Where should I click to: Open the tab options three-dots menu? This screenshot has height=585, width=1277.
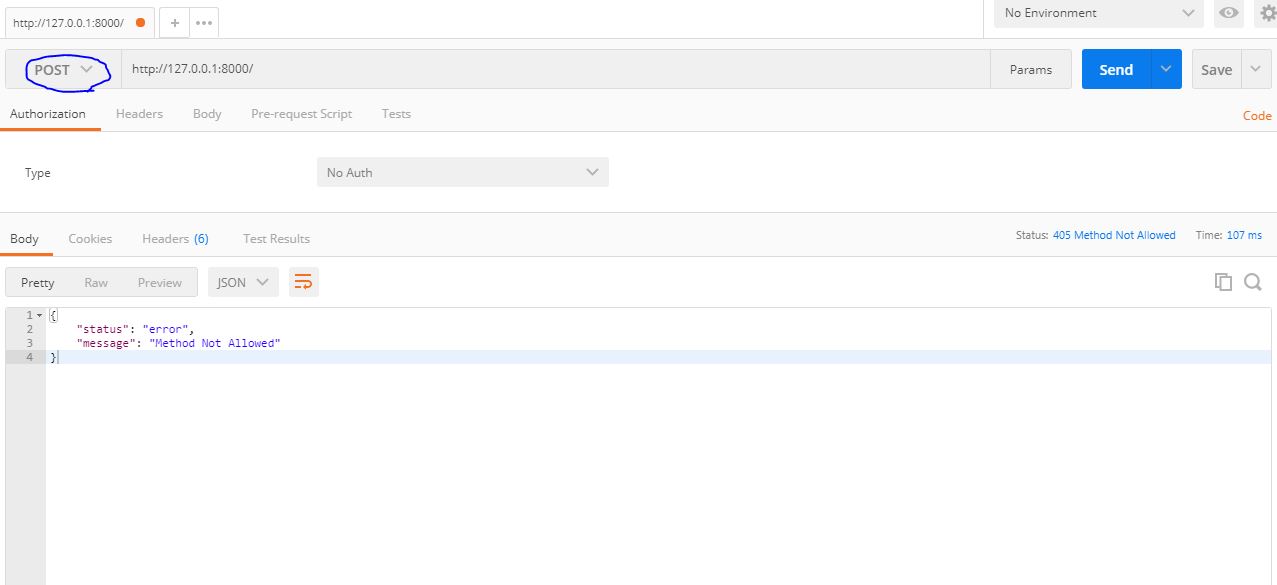click(x=203, y=22)
